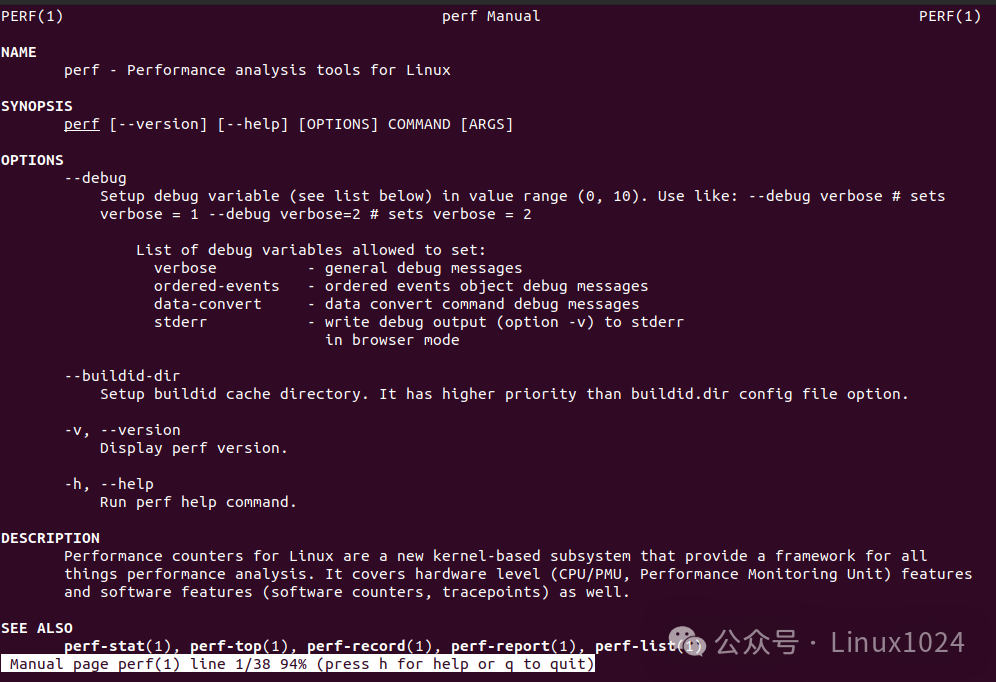
Task: Click the DESCRIPTION section heading
Action: [x=50, y=538]
